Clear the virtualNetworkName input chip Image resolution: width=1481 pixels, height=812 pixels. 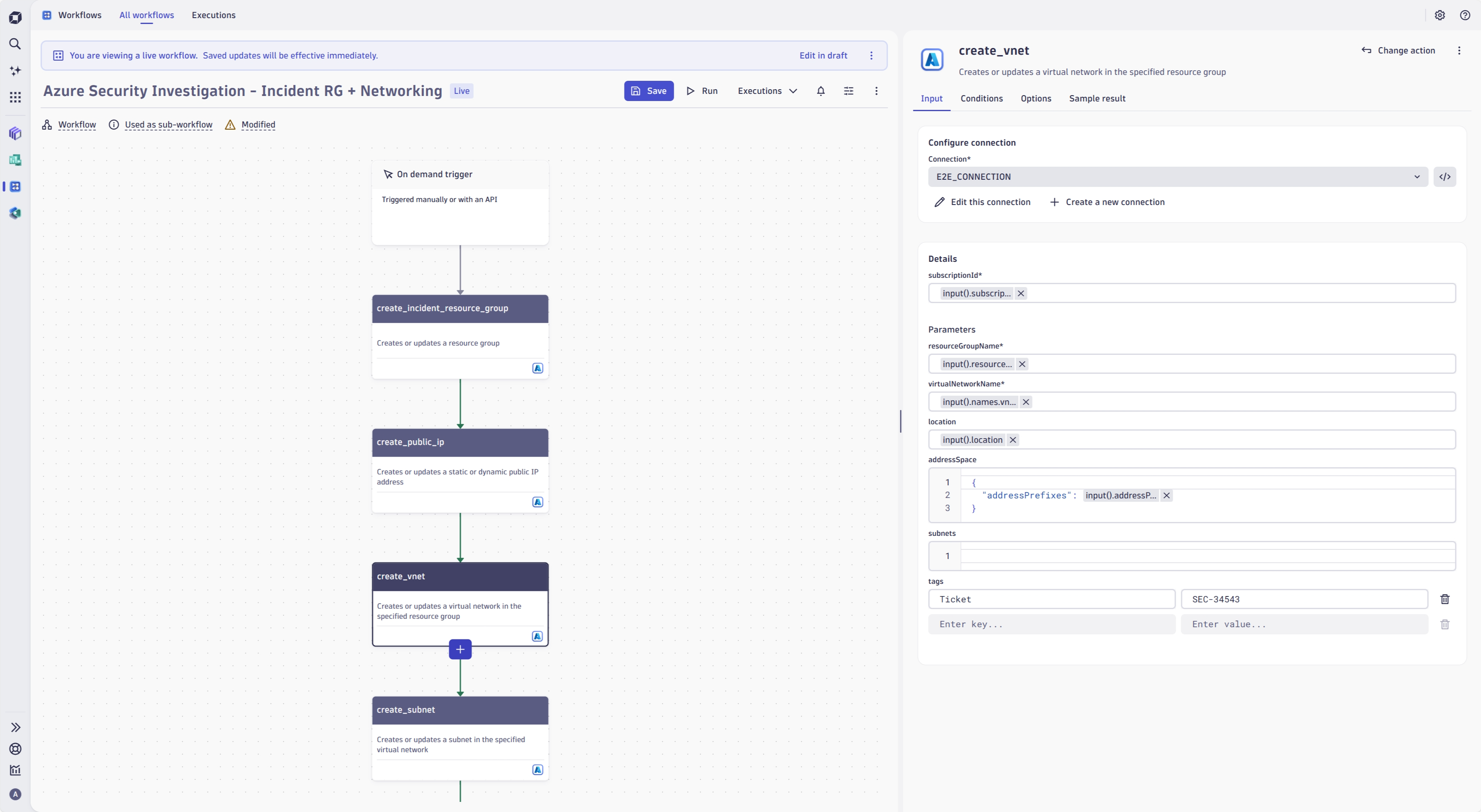point(1026,402)
